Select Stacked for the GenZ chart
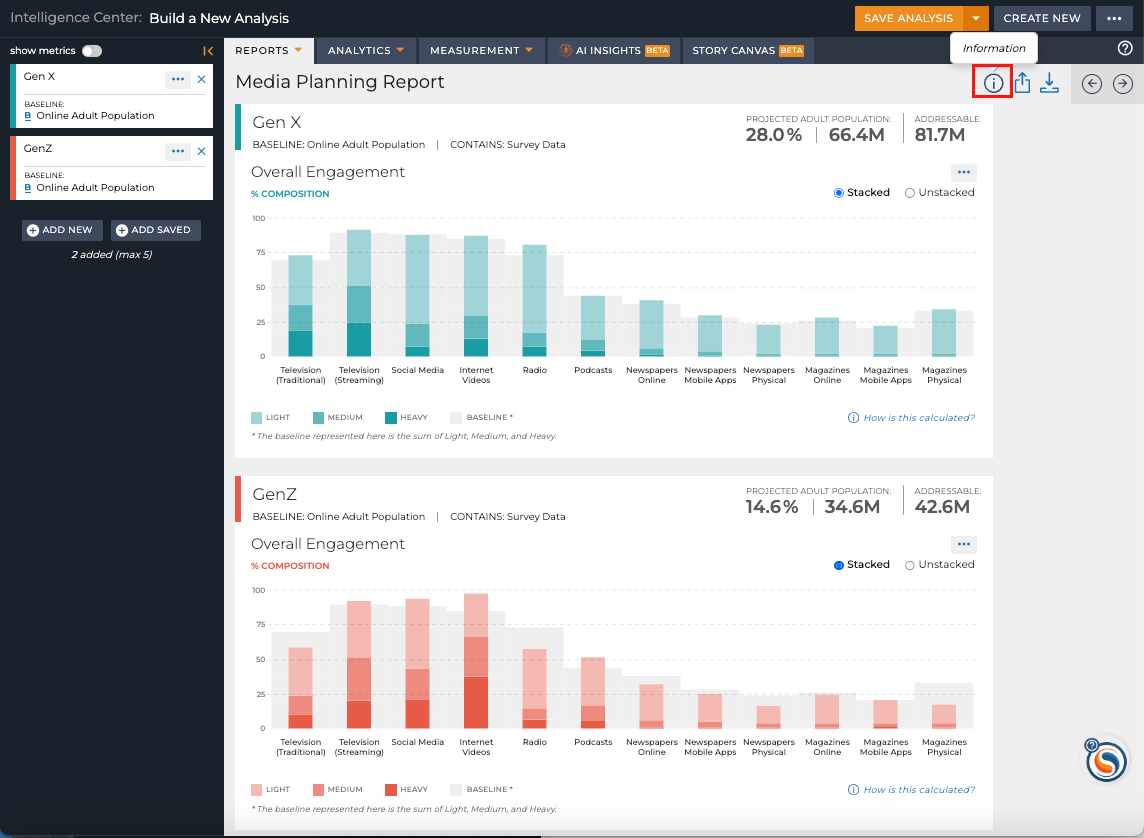The height and width of the screenshot is (838, 1144). (862, 565)
